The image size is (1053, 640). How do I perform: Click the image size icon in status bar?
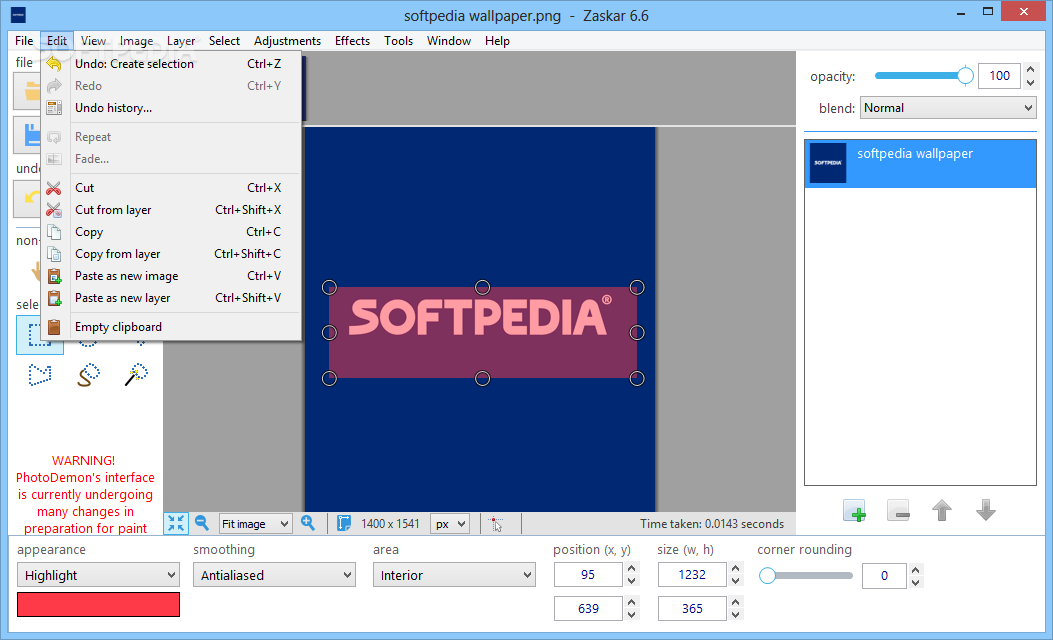click(x=344, y=523)
